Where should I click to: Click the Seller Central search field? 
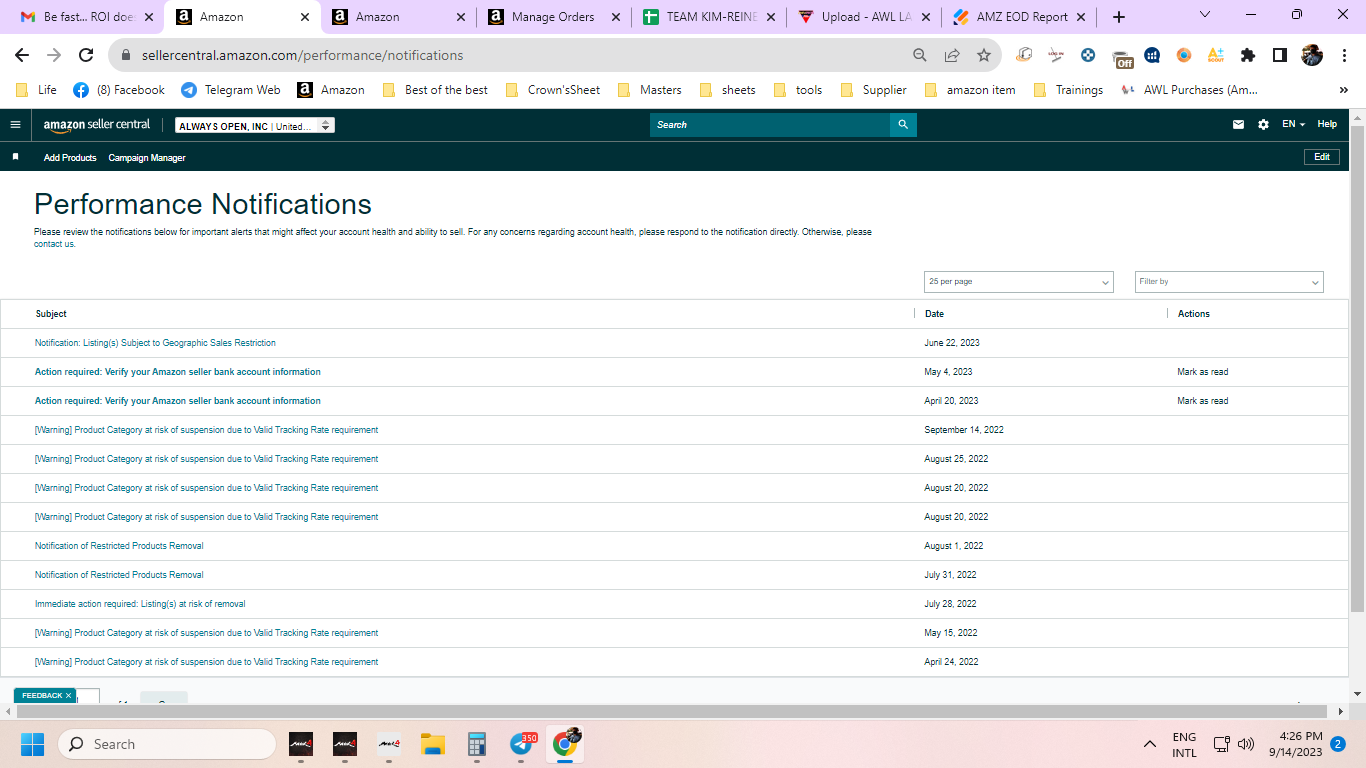[x=770, y=125]
